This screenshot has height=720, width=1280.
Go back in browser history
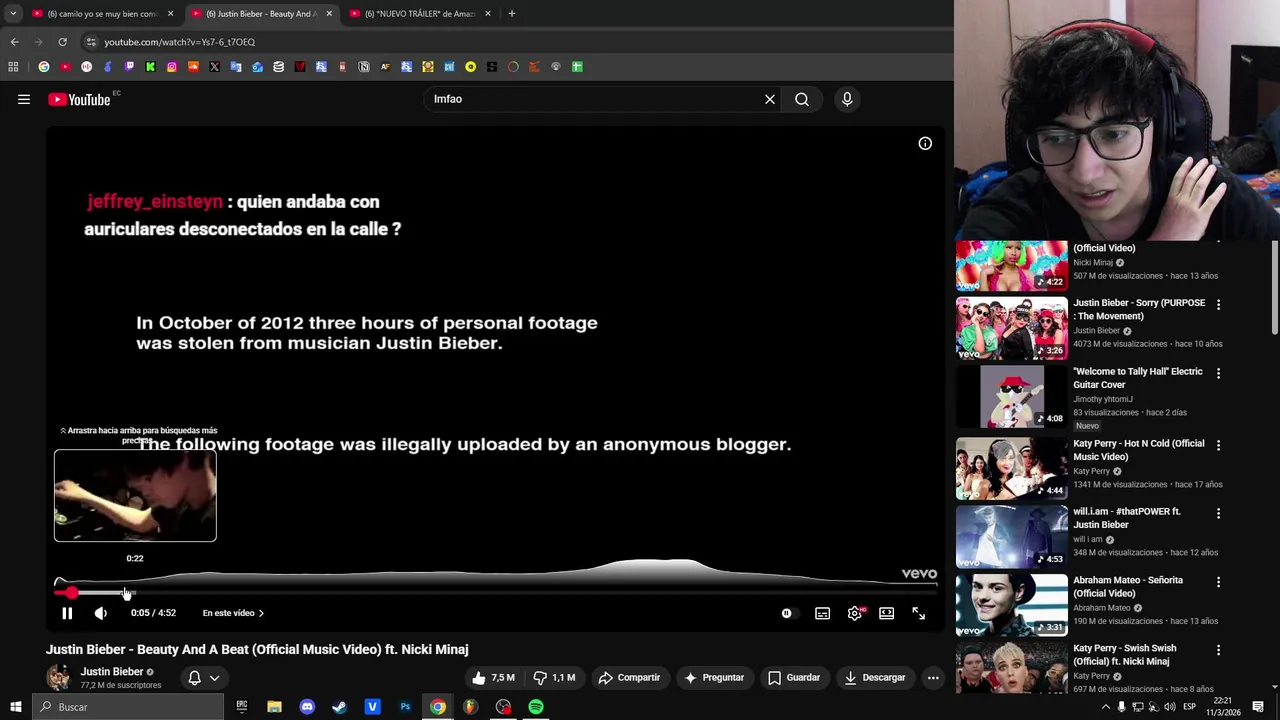pyautogui.click(x=14, y=42)
